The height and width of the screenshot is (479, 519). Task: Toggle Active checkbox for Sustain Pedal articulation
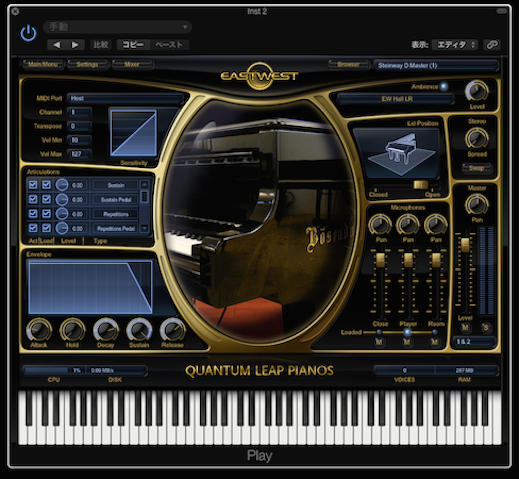(x=33, y=199)
